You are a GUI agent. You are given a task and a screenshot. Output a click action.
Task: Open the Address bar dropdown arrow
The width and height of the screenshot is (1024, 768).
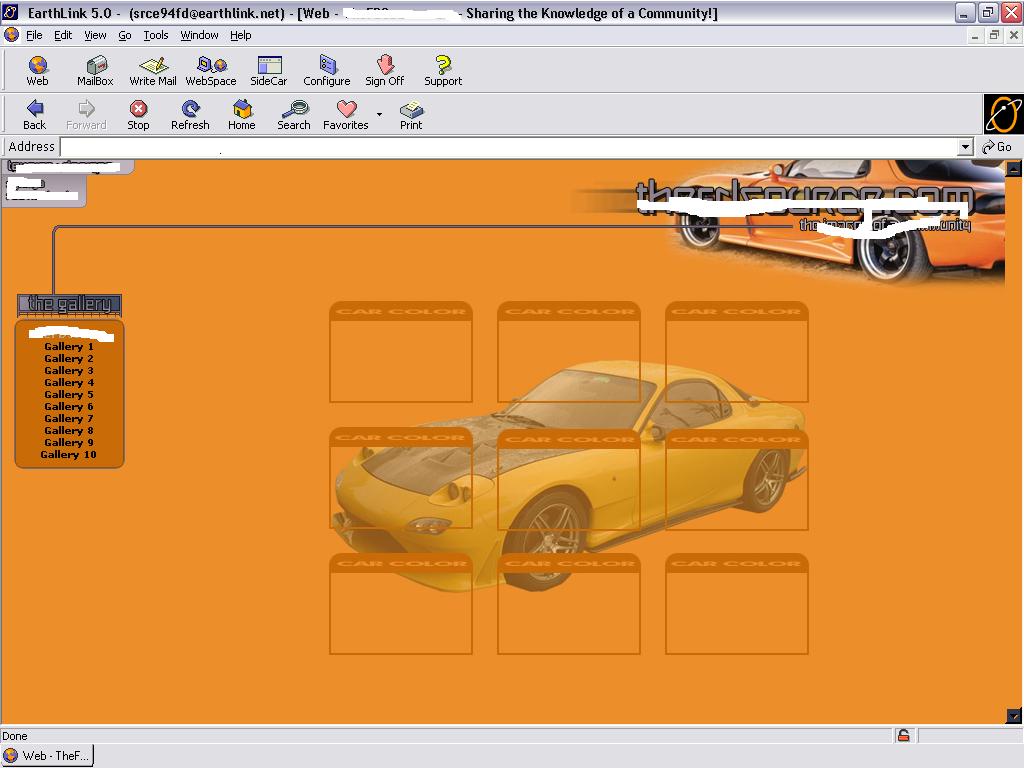965,147
